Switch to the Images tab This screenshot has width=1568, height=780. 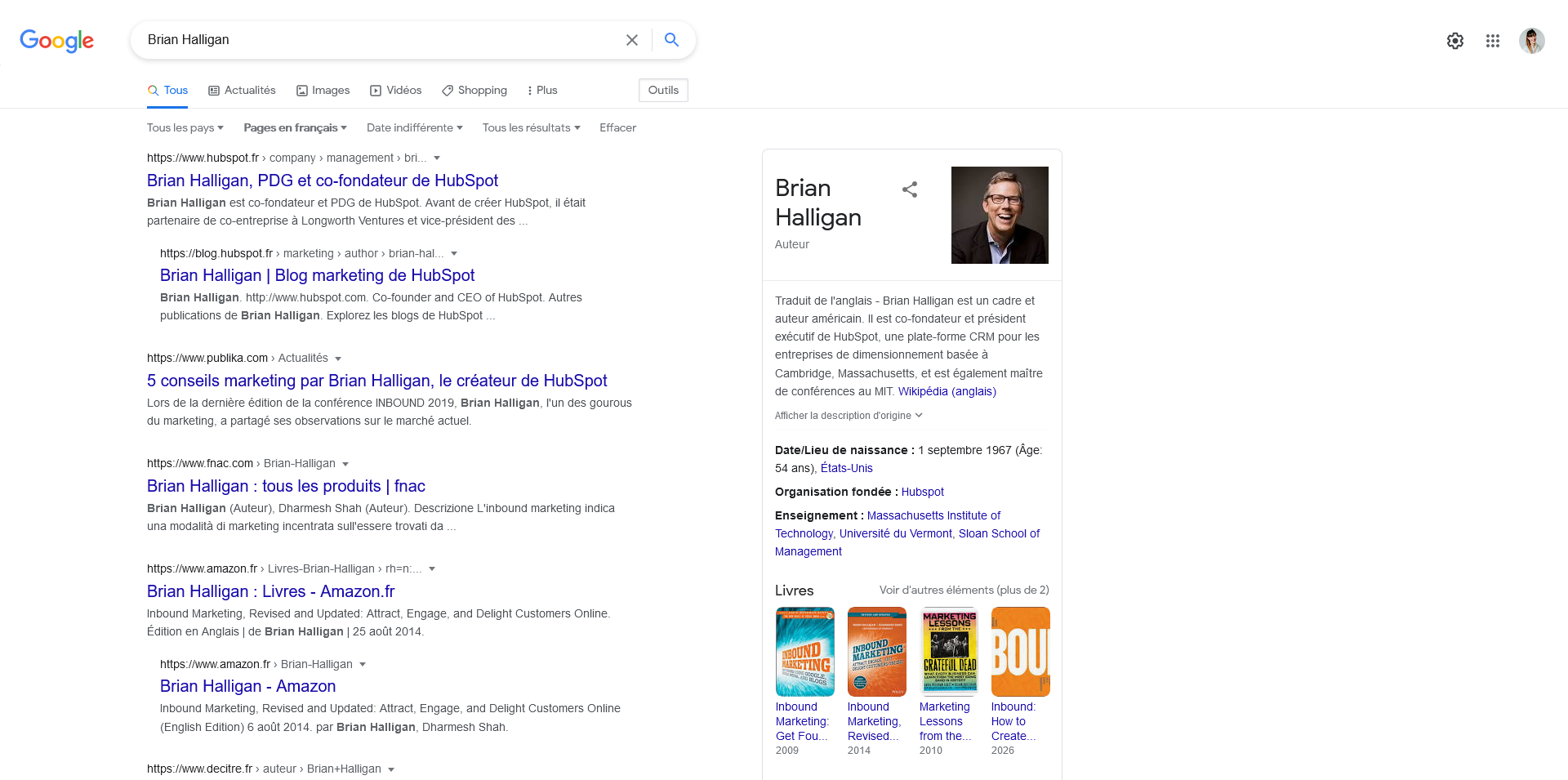(x=323, y=91)
